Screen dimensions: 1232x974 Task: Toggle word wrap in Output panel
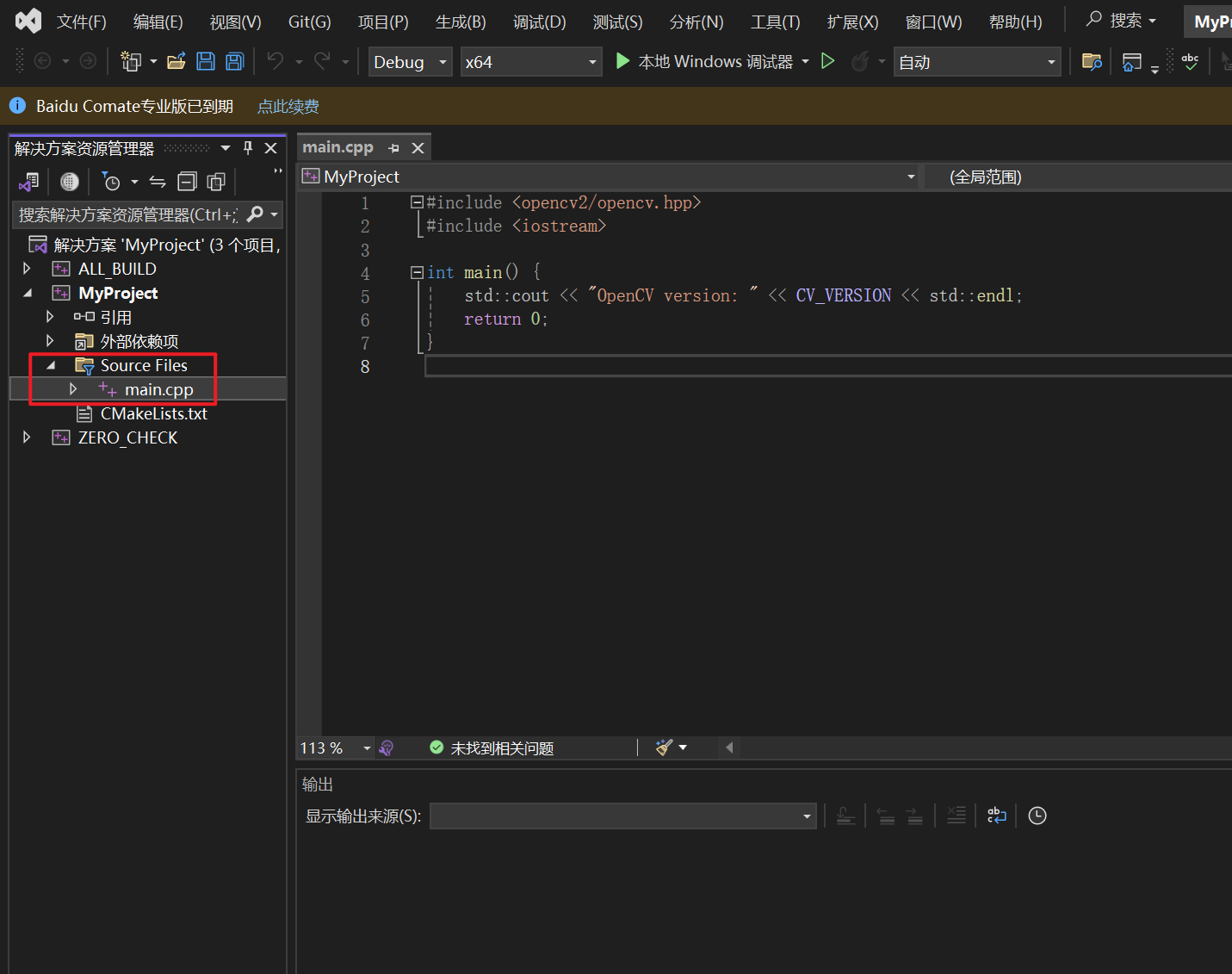996,816
